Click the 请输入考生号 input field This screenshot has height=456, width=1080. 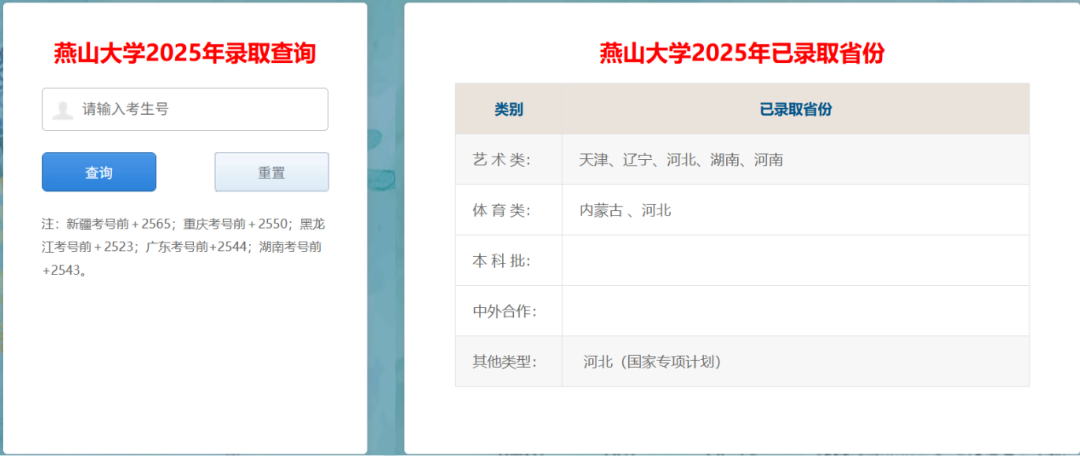[185, 109]
